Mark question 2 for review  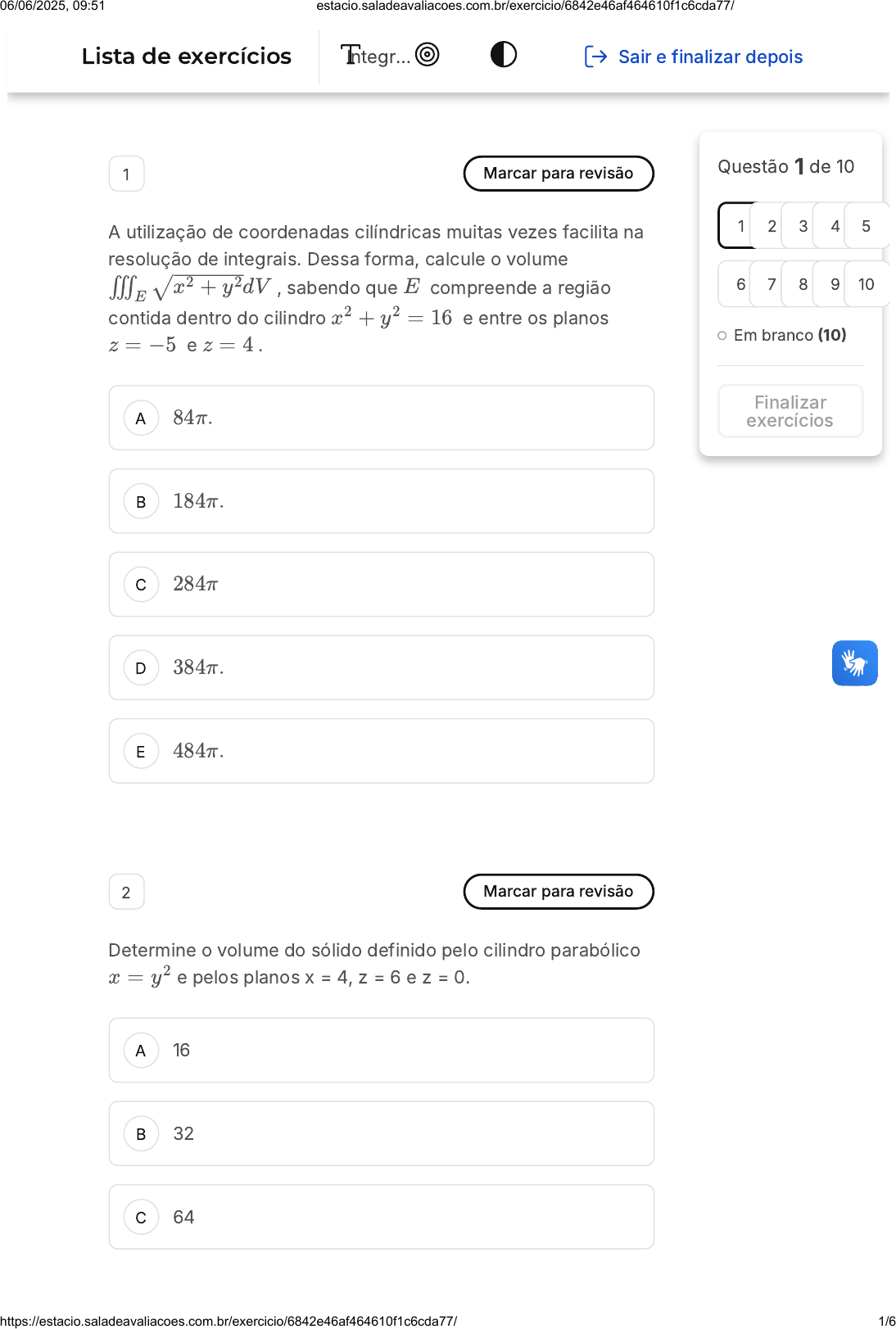tap(558, 892)
